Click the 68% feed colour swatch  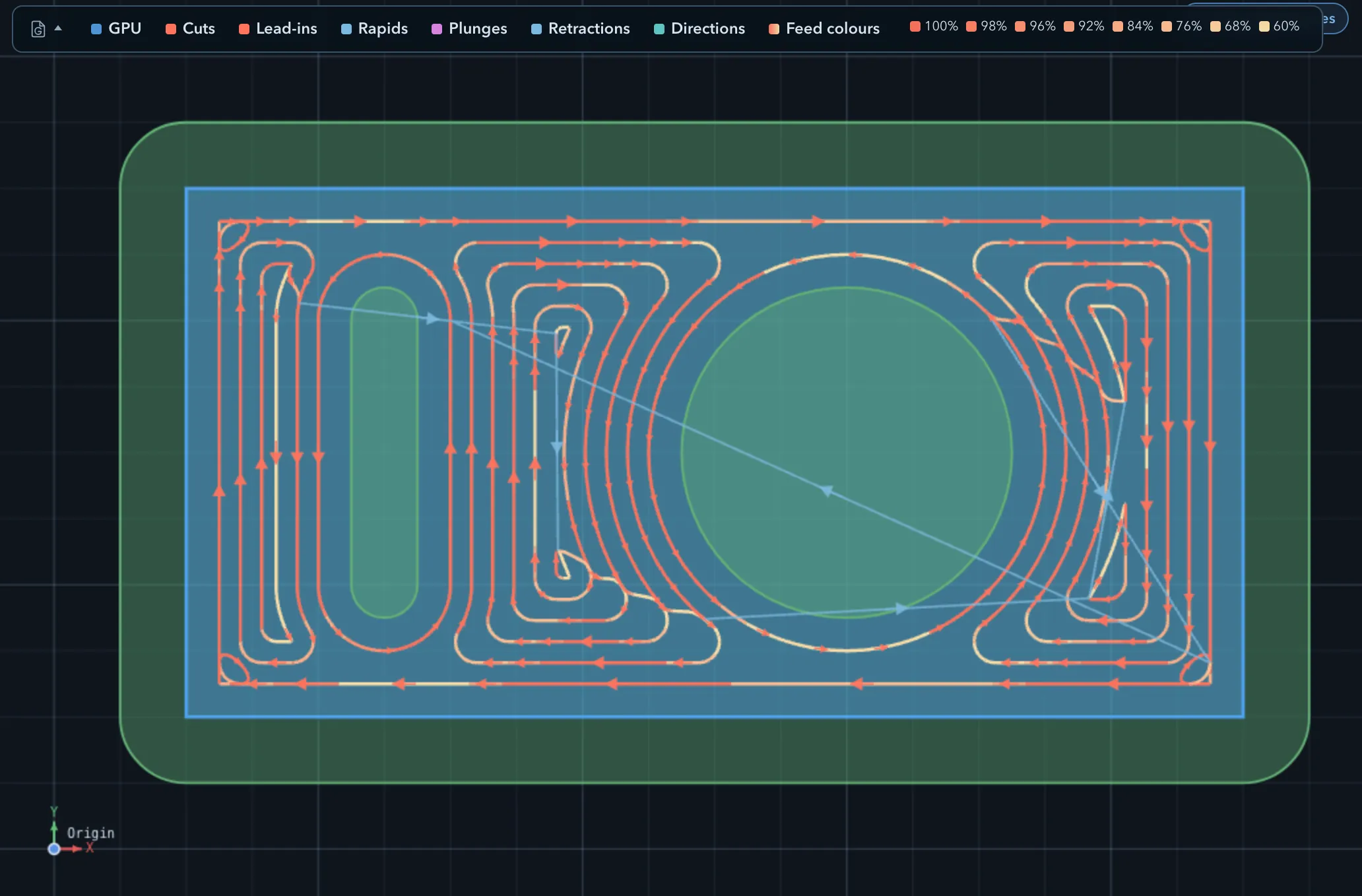(1216, 26)
